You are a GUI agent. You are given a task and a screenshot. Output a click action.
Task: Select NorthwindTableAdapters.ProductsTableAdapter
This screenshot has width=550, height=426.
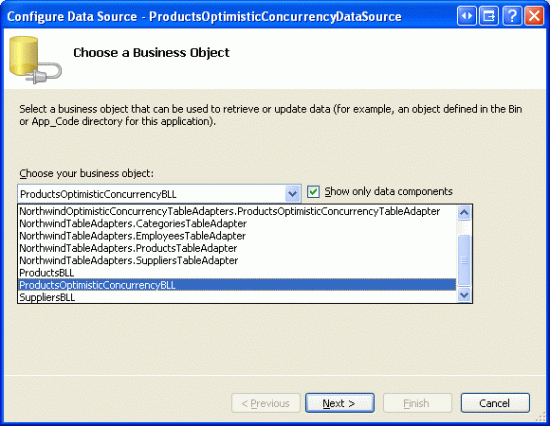237,248
